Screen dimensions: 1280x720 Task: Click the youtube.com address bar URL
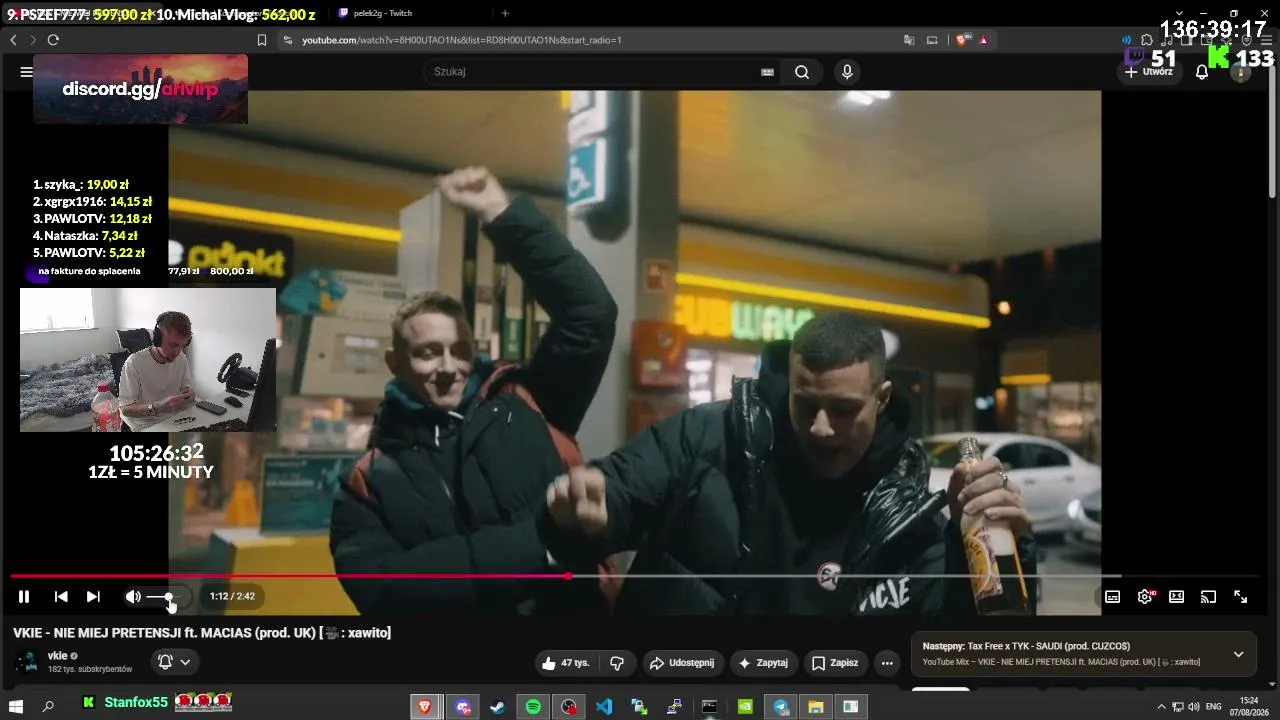(462, 40)
